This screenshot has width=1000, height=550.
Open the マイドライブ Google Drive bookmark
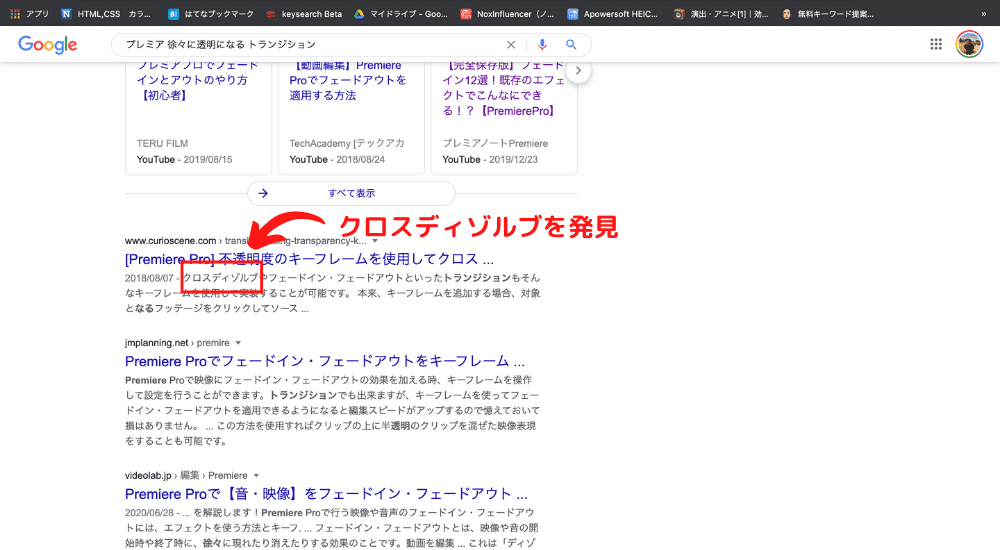401,13
